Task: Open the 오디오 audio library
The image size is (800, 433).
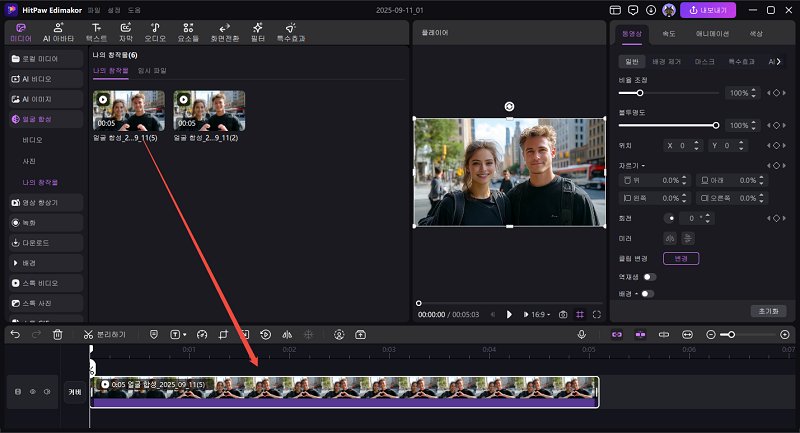Action: tap(155, 32)
